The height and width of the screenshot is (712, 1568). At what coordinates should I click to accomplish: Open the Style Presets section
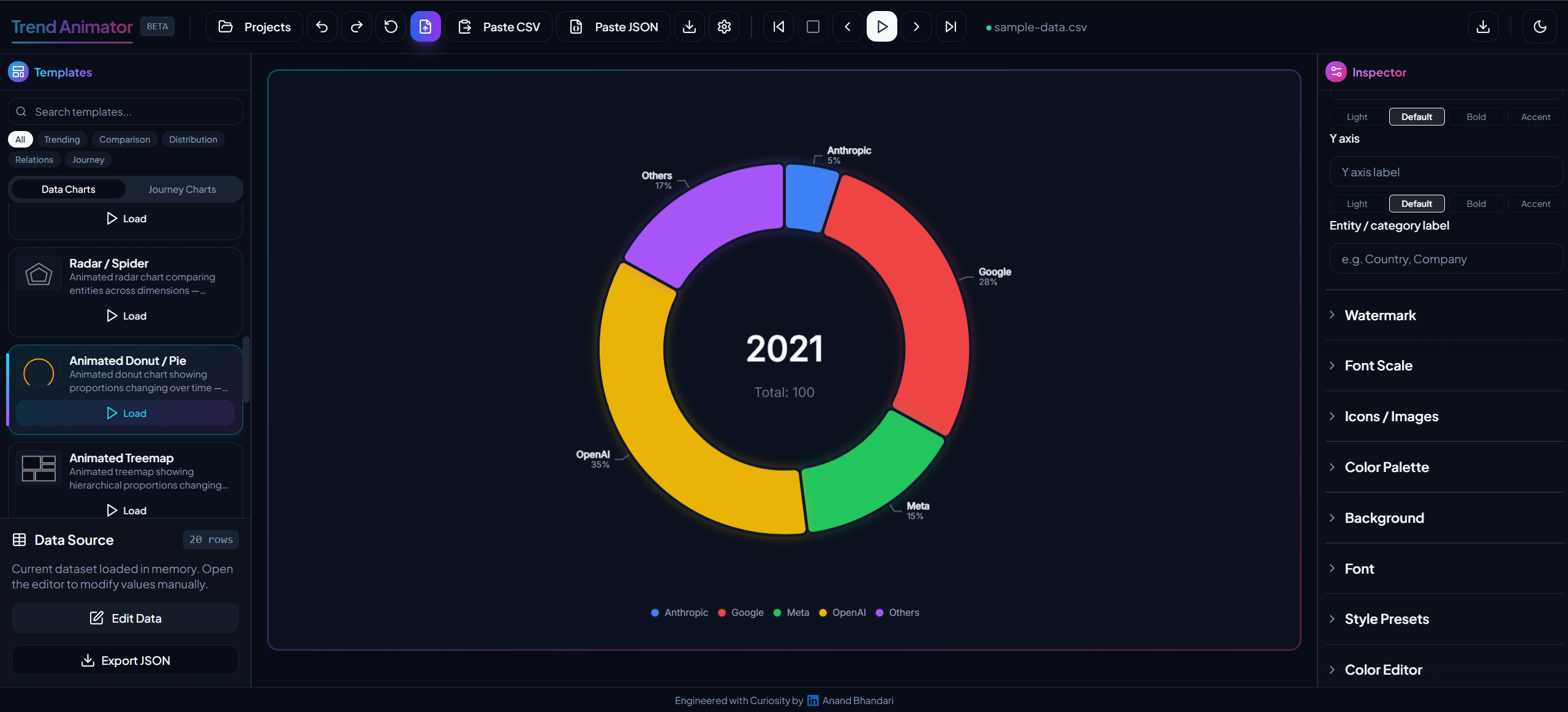(1386, 618)
